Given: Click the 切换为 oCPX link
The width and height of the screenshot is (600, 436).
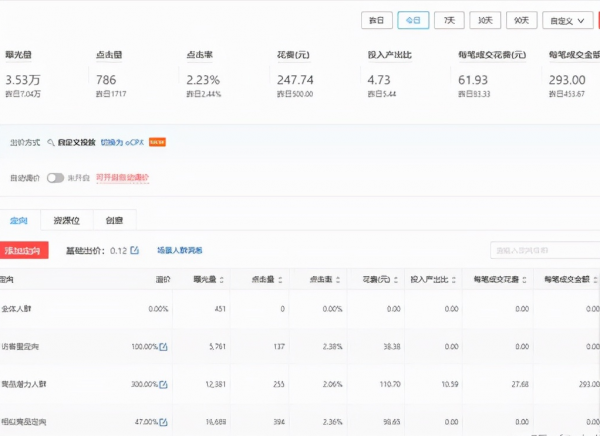Looking at the screenshot, I should (122, 142).
